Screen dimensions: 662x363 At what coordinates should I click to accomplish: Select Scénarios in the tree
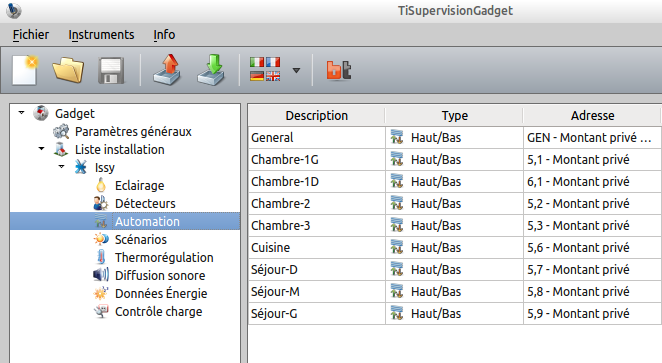click(x=141, y=239)
